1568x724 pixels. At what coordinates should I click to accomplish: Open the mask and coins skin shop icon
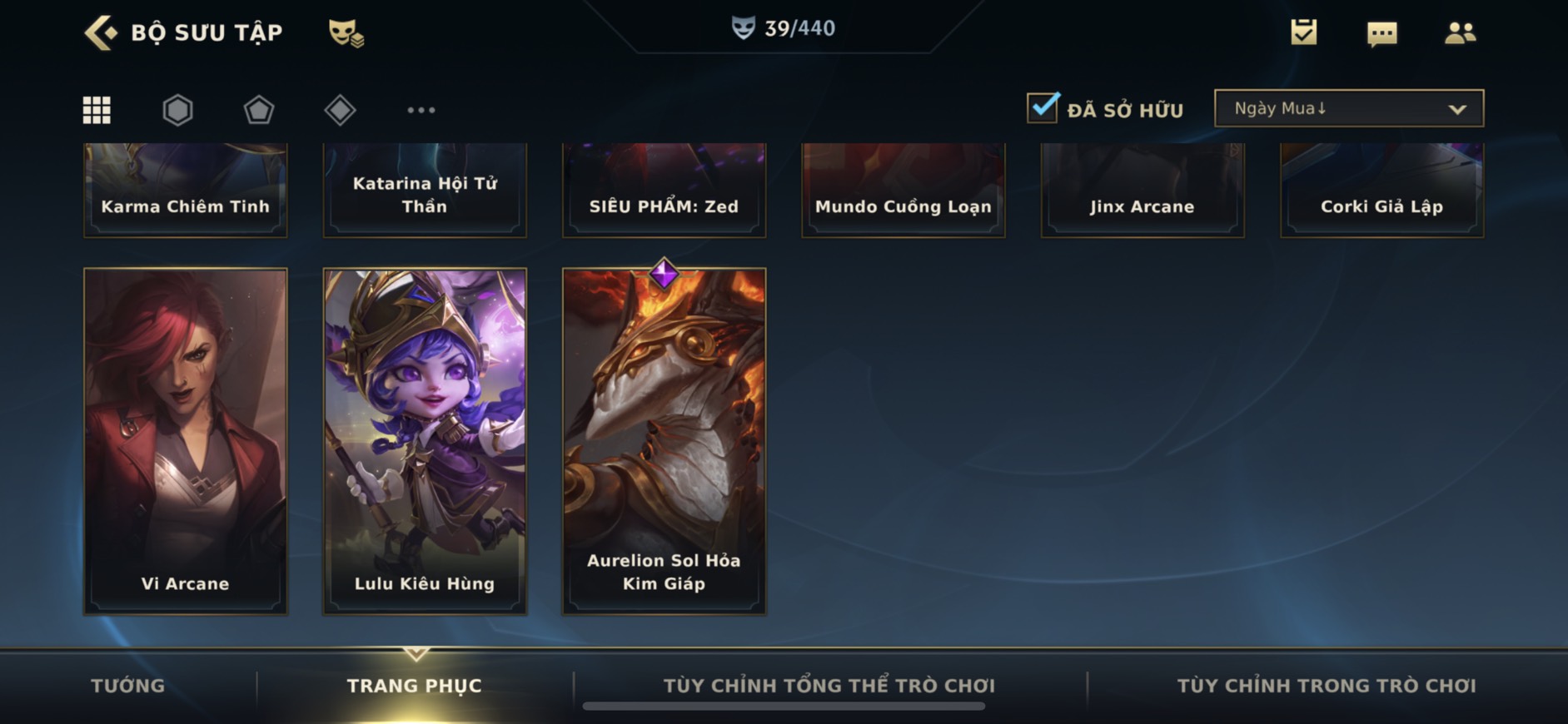[x=346, y=32]
